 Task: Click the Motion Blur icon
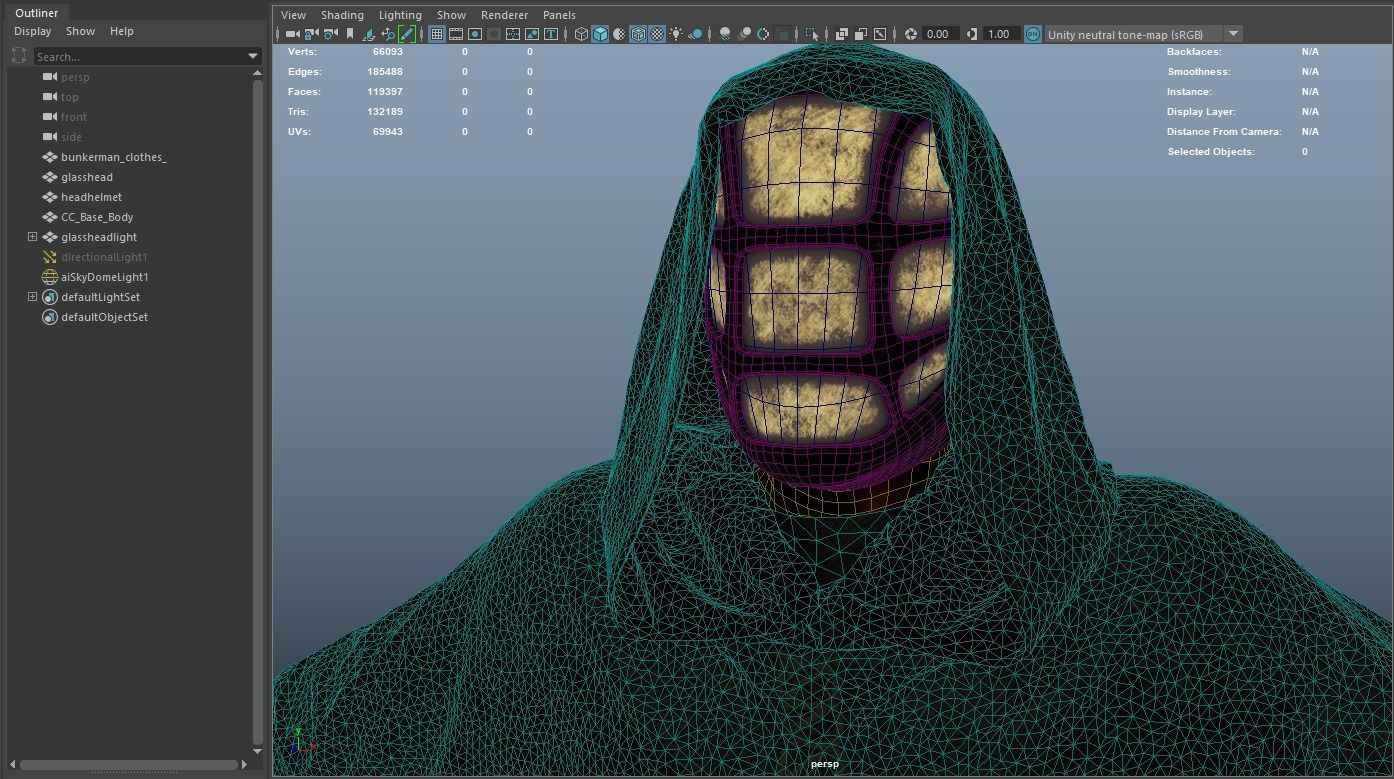744,34
